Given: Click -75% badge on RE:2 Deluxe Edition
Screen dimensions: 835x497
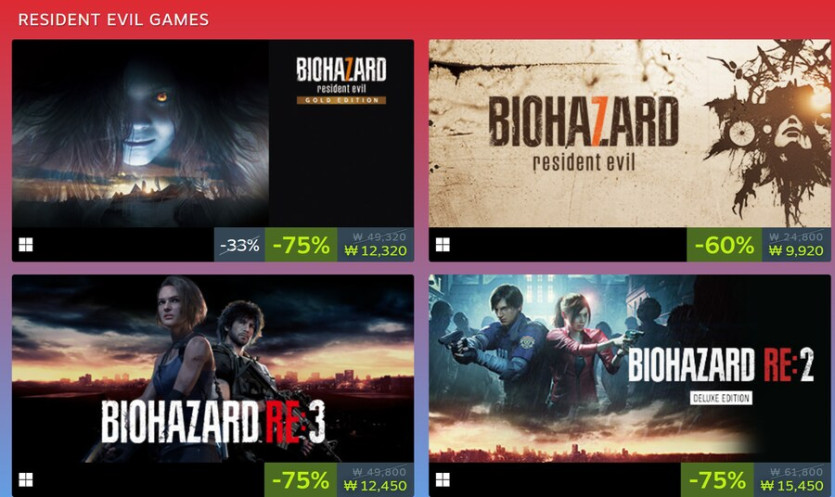Looking at the screenshot, I should pos(717,480).
